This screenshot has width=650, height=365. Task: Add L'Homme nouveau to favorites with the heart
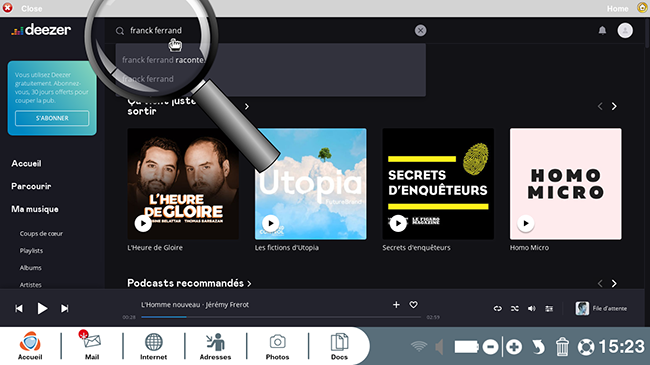point(413,305)
